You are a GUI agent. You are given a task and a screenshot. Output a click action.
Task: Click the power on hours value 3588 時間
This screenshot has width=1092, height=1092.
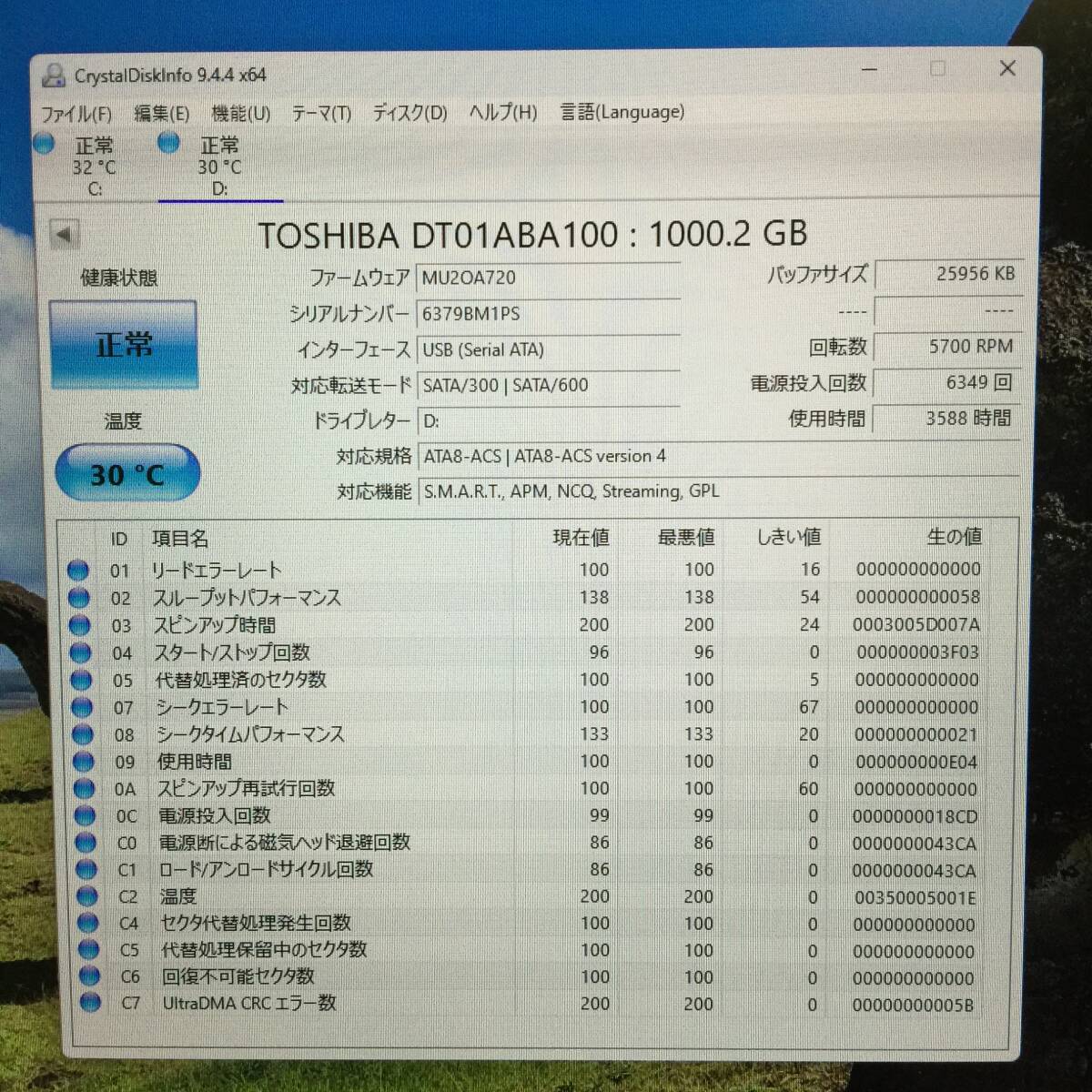pyautogui.click(x=947, y=419)
